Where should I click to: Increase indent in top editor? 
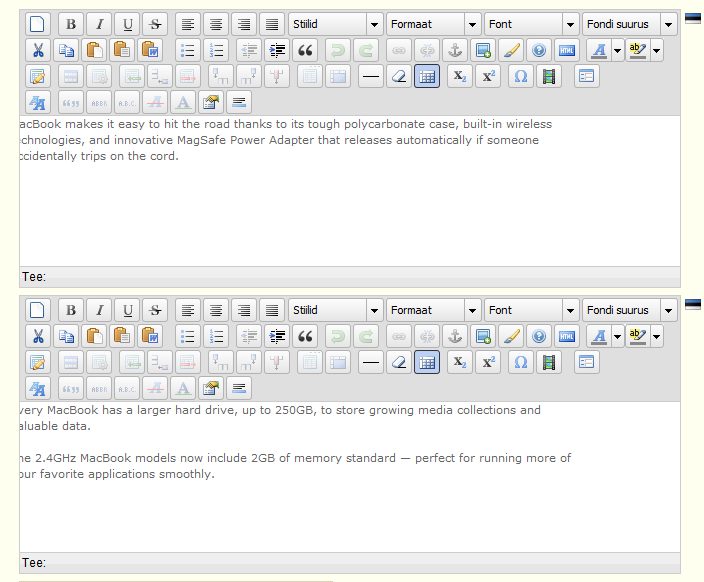tap(277, 50)
